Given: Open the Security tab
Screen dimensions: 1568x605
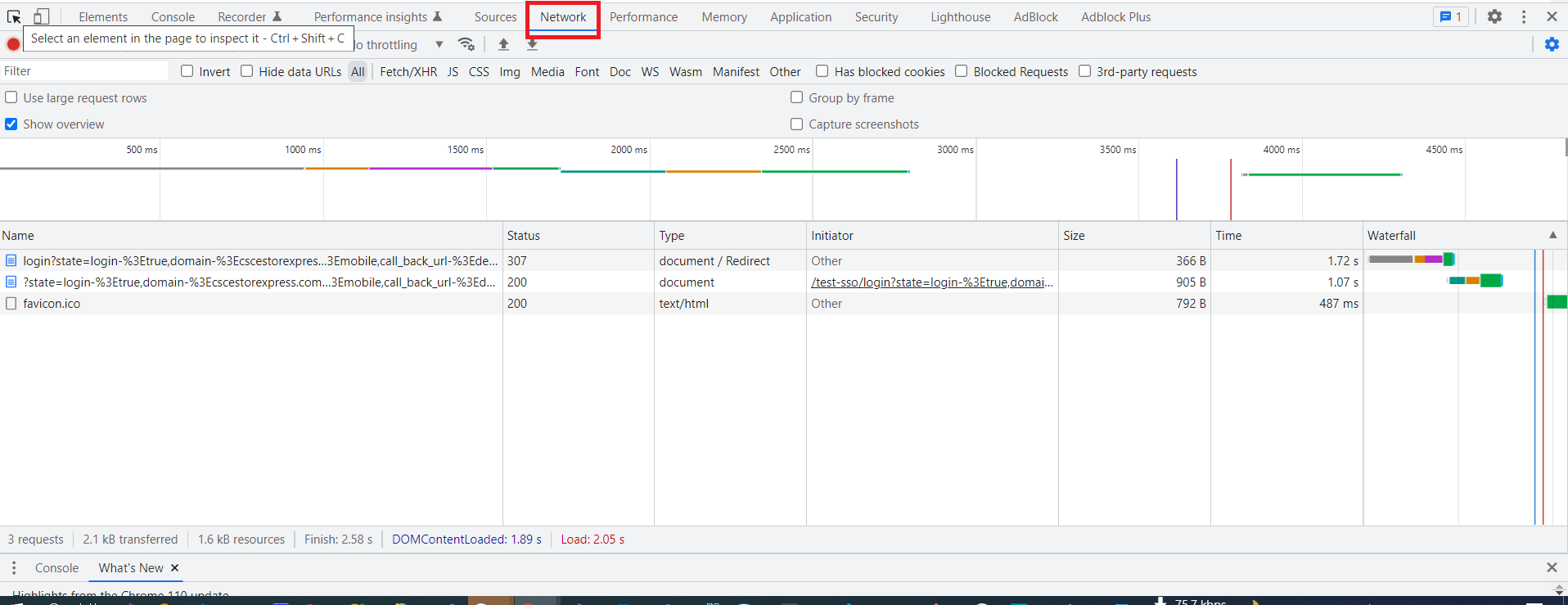Looking at the screenshot, I should pyautogui.click(x=876, y=16).
